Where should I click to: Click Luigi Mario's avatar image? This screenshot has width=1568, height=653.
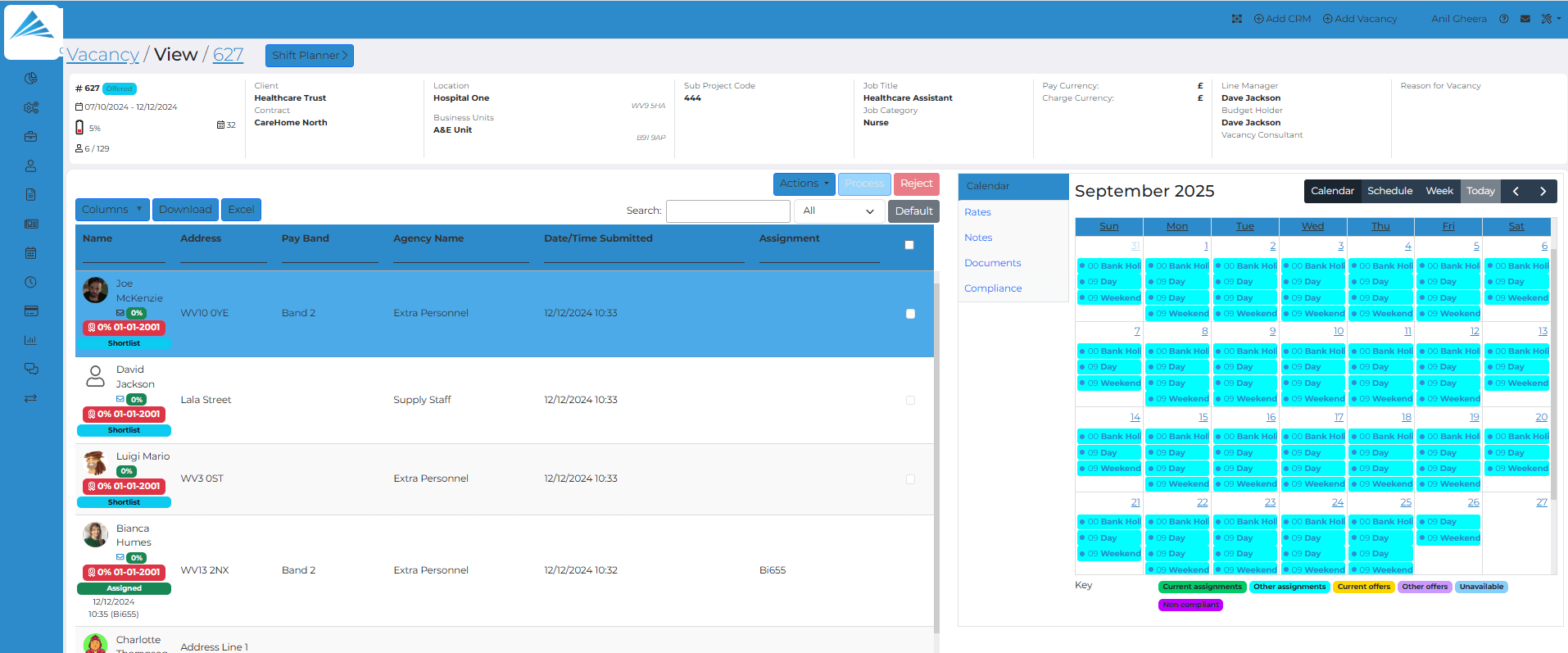coord(96,463)
